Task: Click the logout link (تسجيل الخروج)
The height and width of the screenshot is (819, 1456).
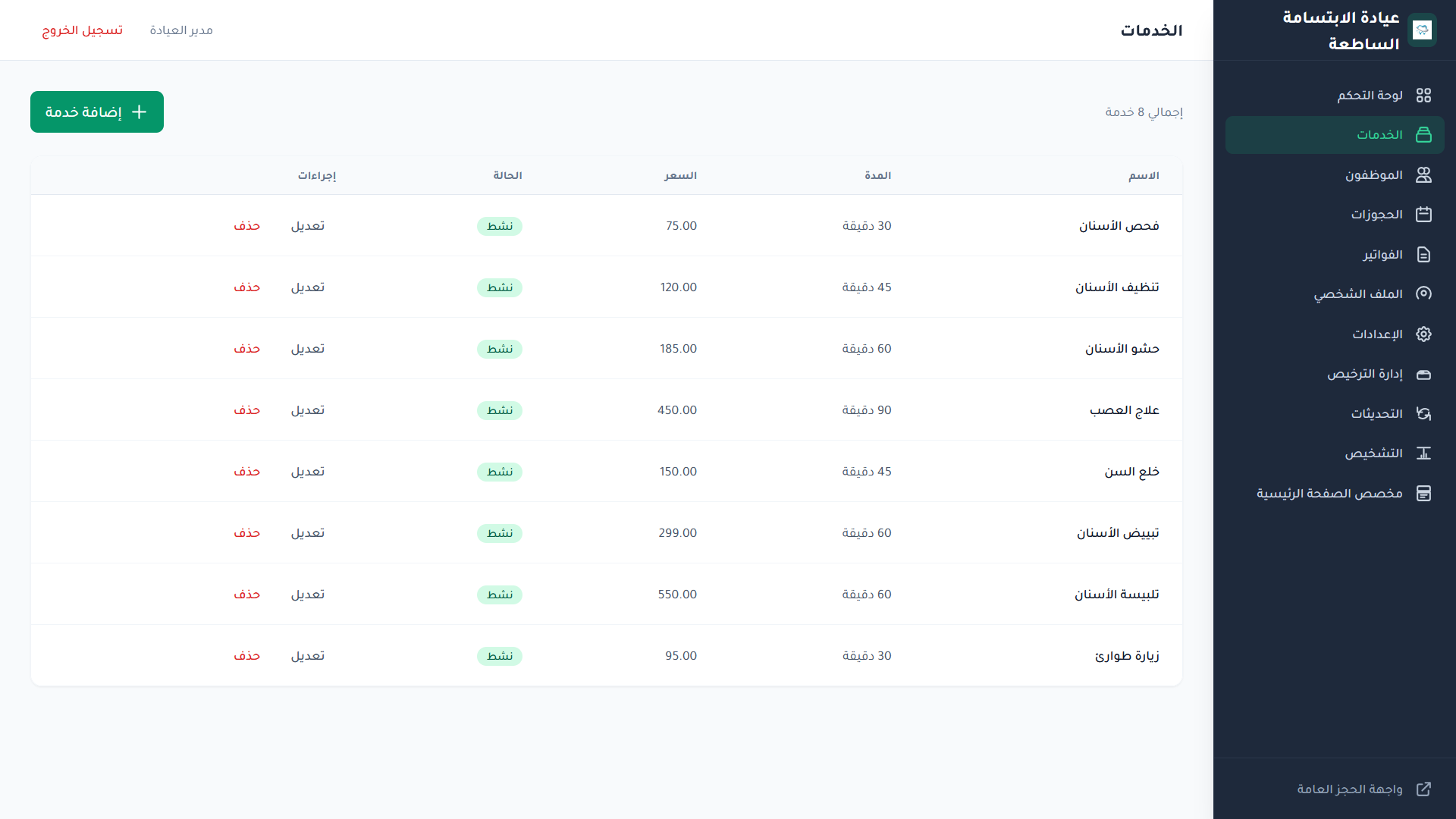Action: point(82,30)
